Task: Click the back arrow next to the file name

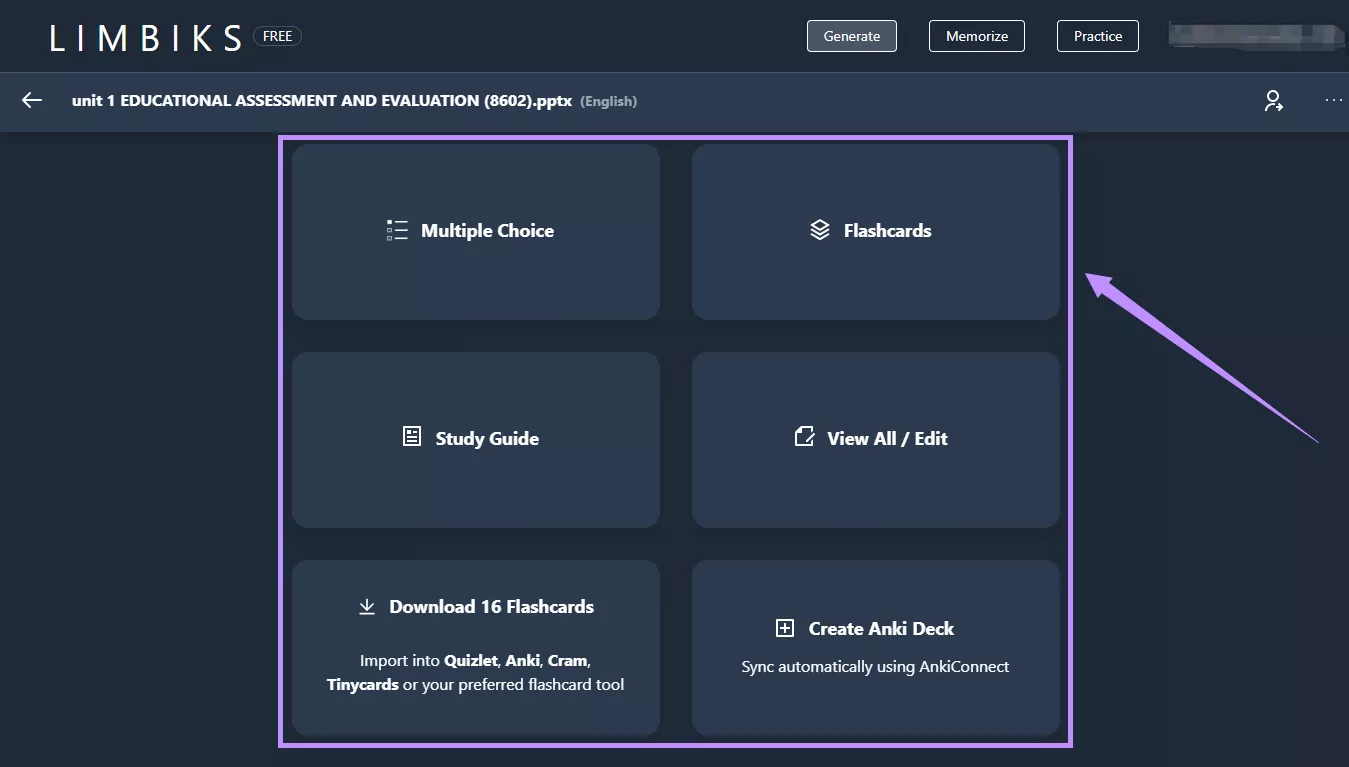Action: click(31, 101)
